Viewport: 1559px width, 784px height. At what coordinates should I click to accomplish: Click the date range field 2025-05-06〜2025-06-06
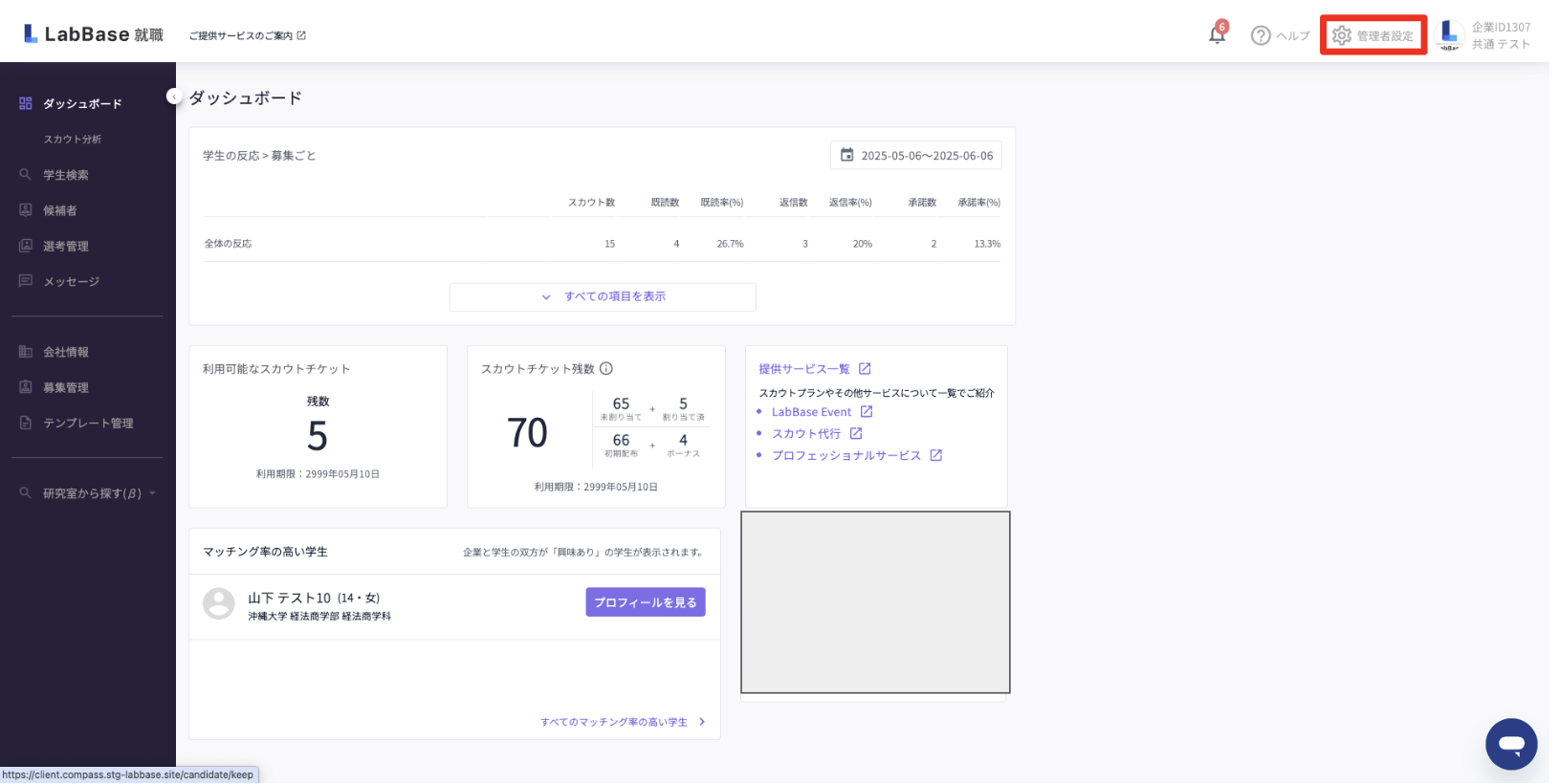coord(926,156)
